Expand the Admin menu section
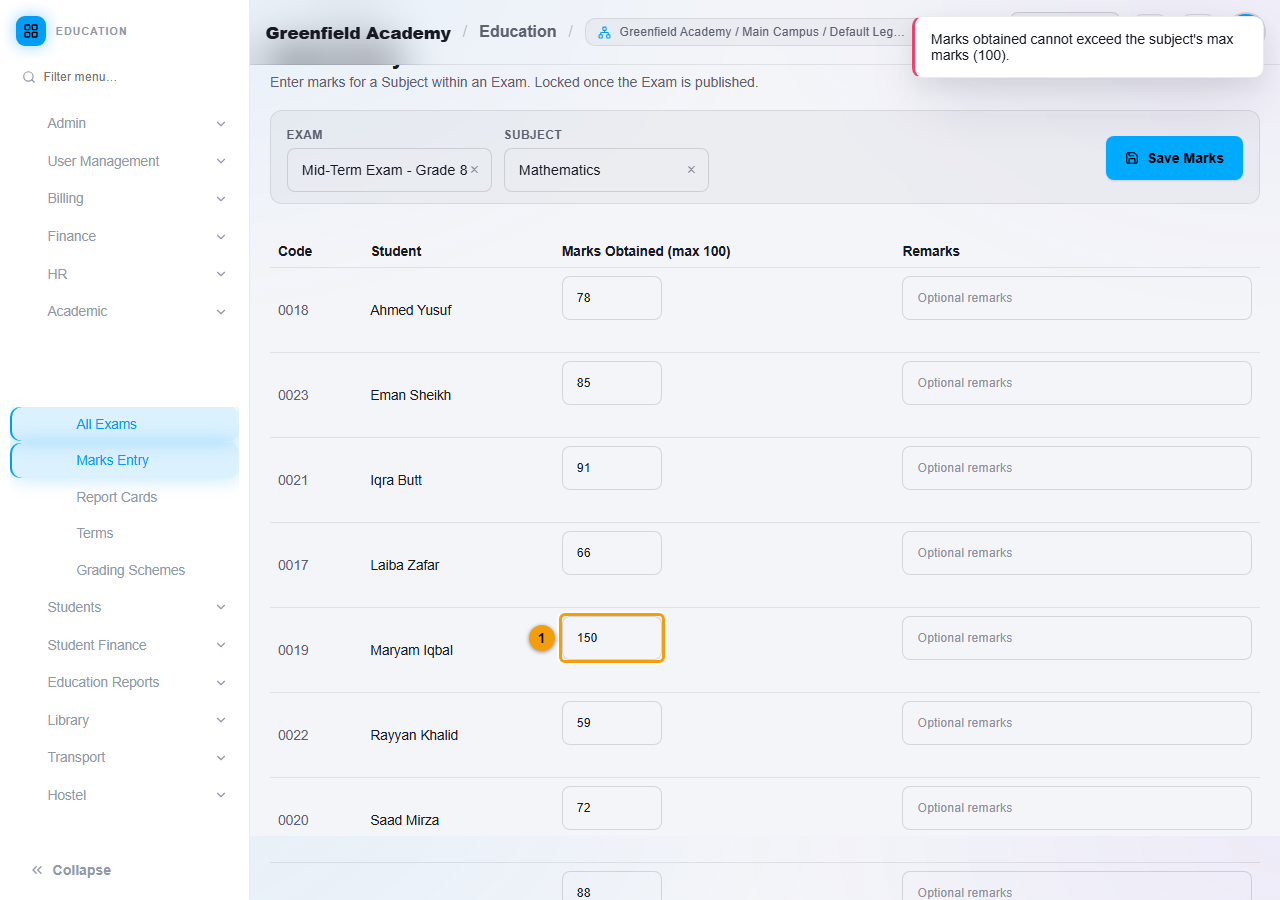The width and height of the screenshot is (1280, 900). click(x=221, y=124)
